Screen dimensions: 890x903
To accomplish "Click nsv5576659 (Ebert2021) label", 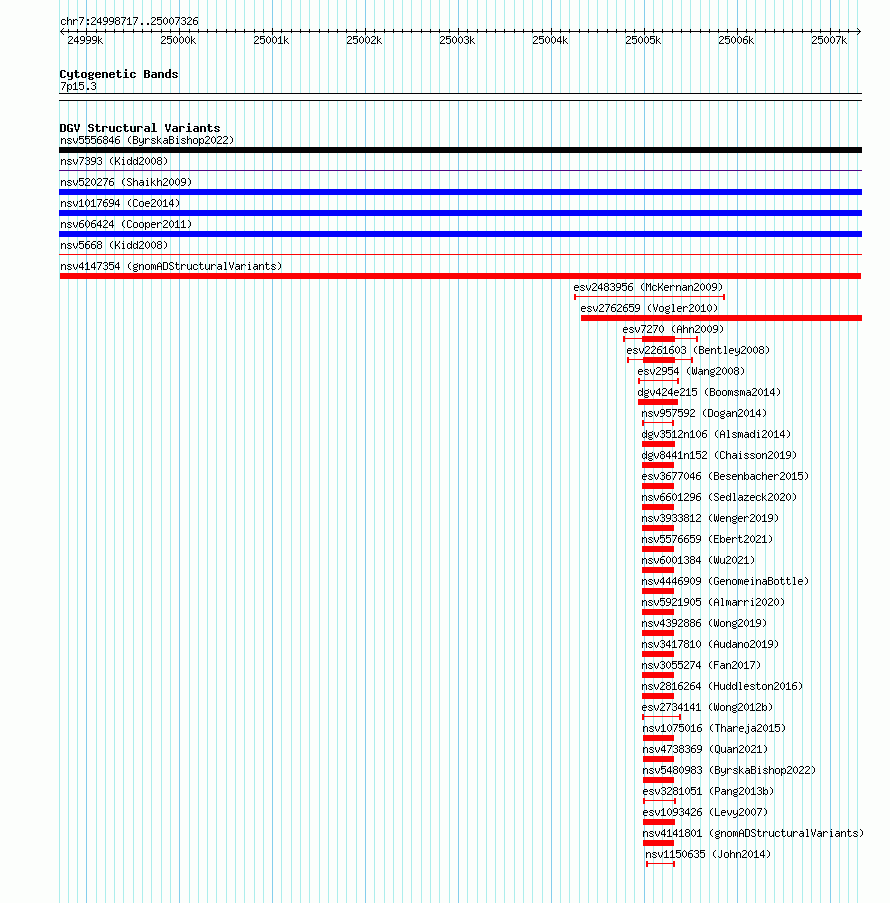I will click(x=707, y=539).
